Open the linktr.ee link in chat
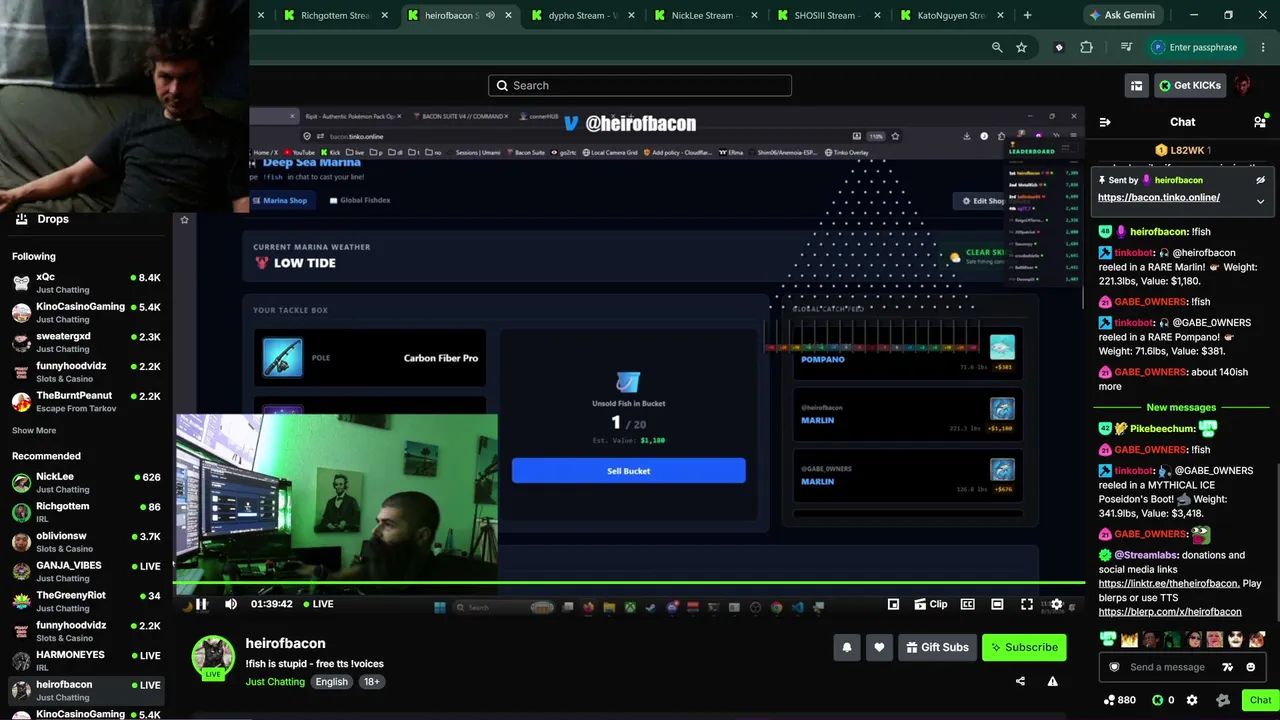The width and height of the screenshot is (1280, 720). point(1169,584)
